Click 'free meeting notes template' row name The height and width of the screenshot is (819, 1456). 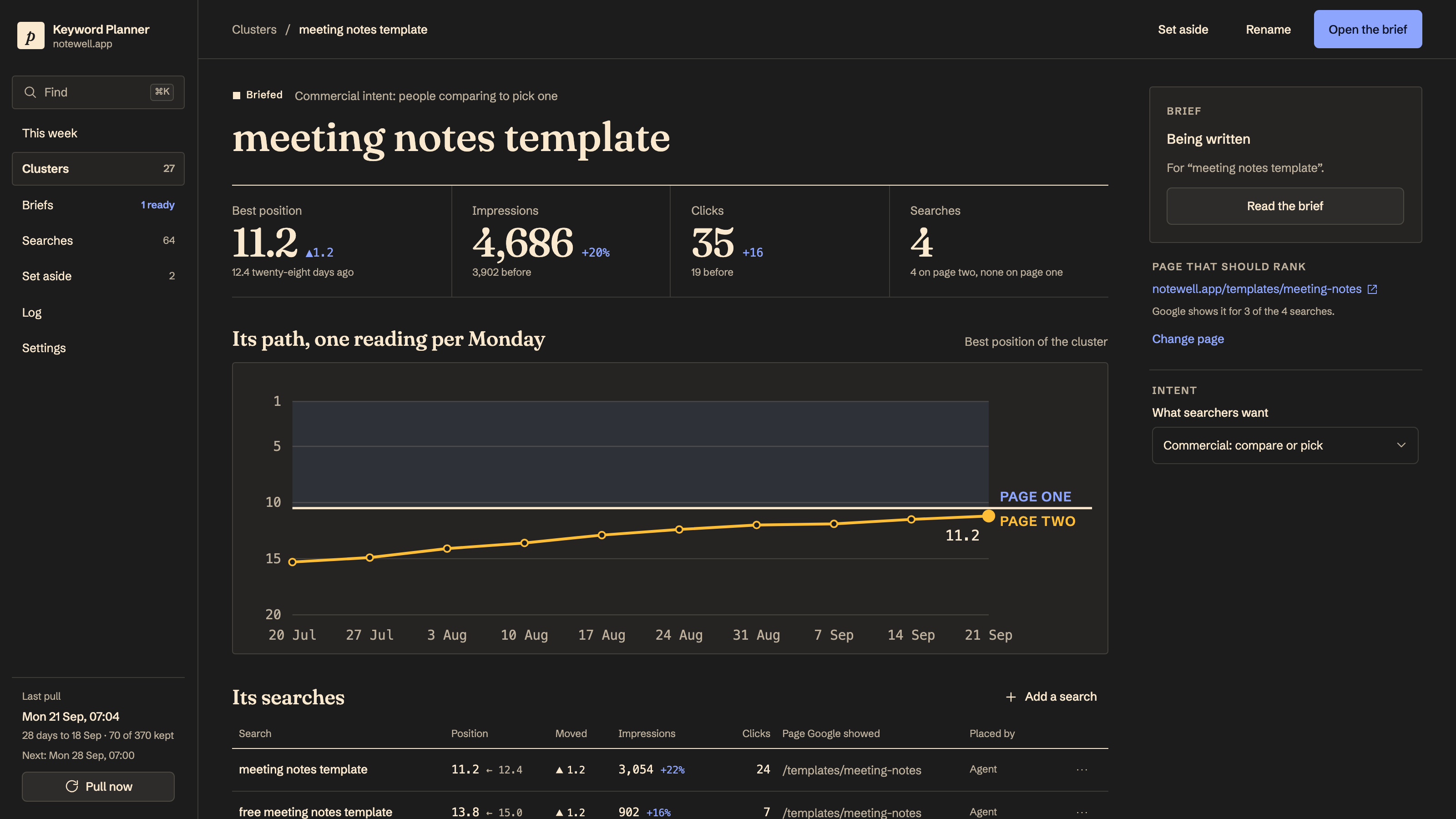[315, 812]
